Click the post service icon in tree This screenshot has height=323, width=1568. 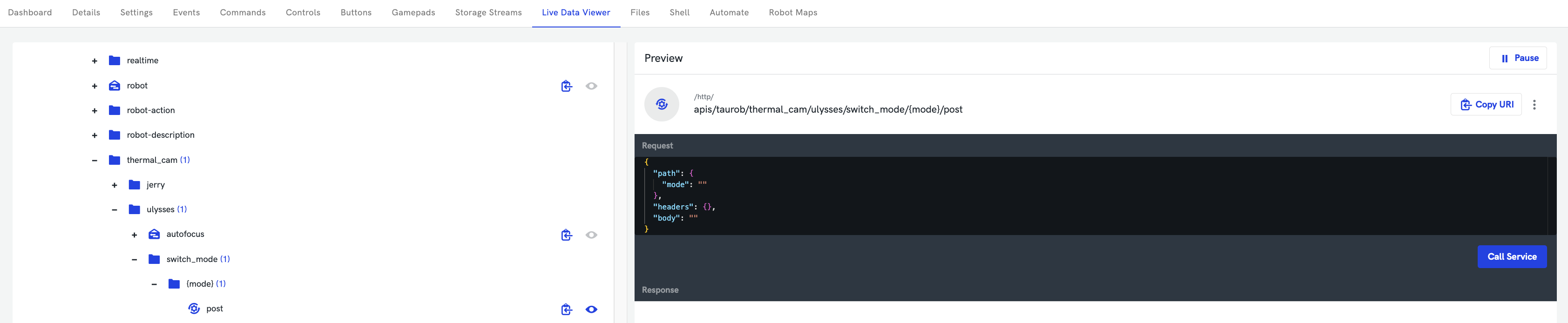pos(194,309)
